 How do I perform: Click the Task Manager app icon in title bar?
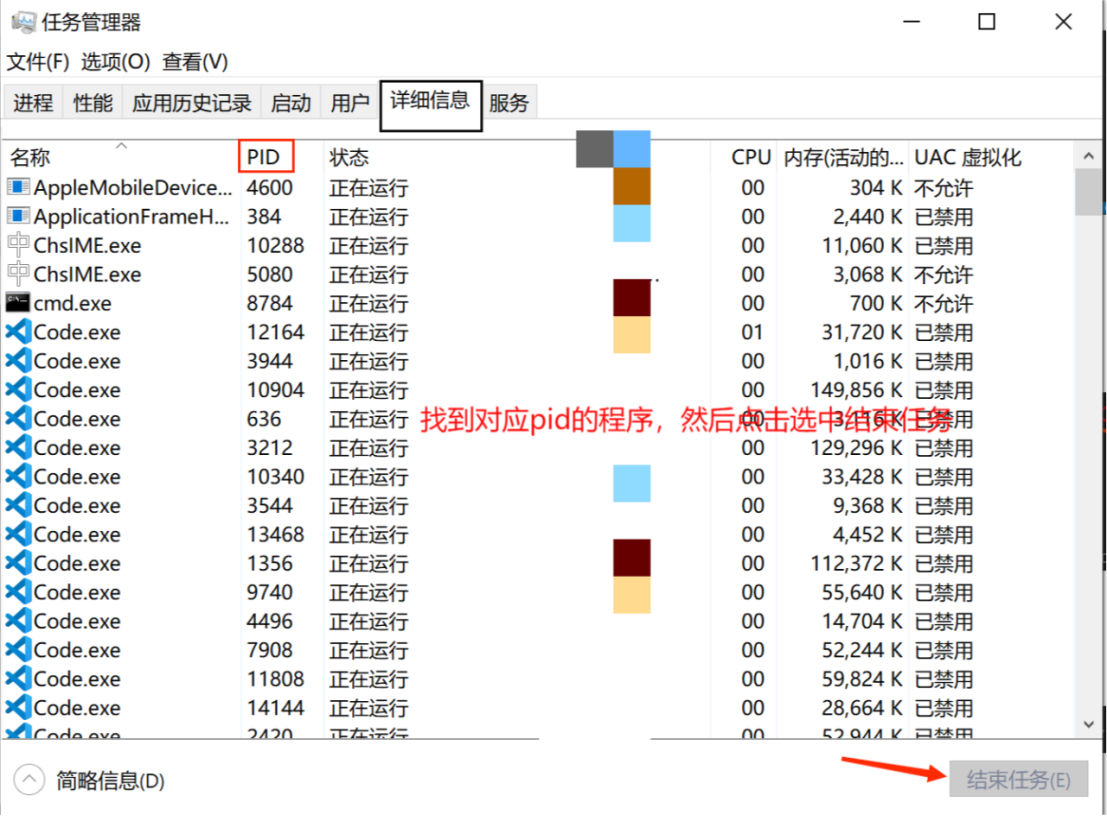click(23, 23)
